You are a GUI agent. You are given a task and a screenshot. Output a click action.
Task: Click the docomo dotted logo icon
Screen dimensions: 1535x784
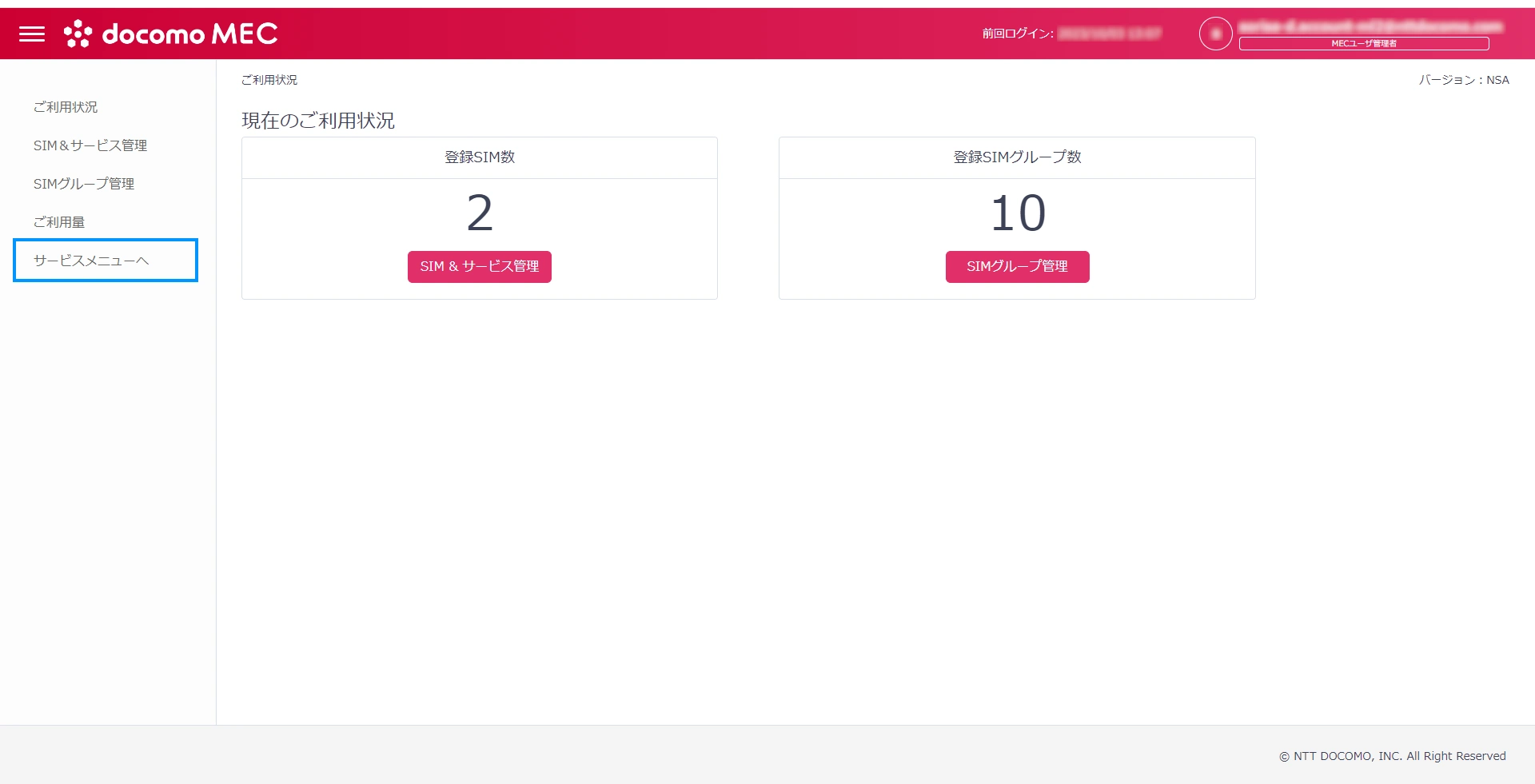(78, 34)
